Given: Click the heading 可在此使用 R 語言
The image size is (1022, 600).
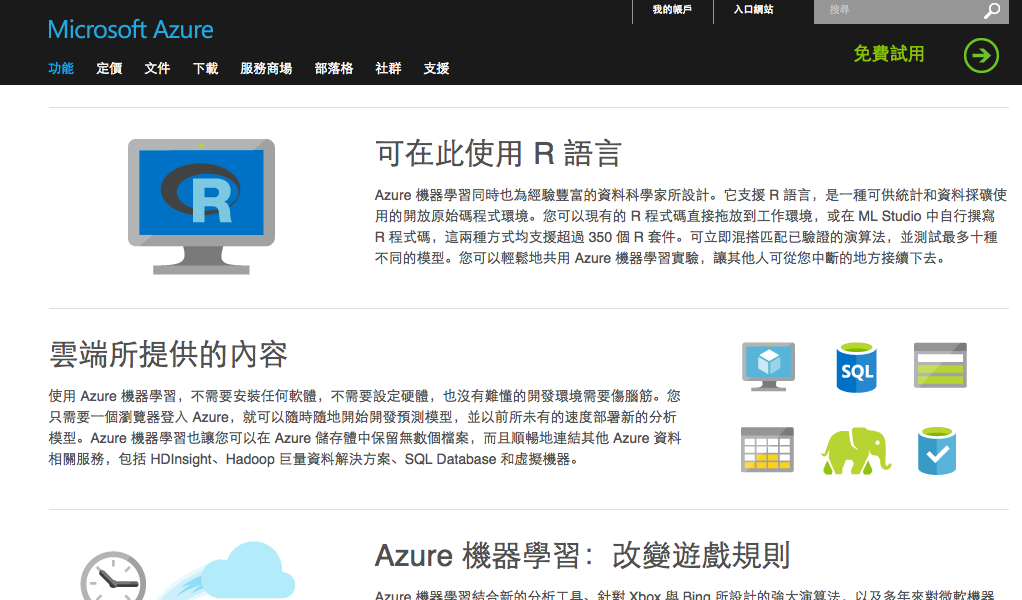Looking at the screenshot, I should (498, 154).
